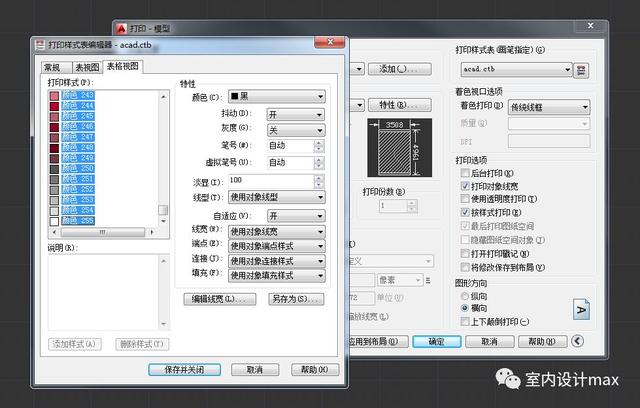640x408 pixels.
Task: Open the 着色打印 dropdown showing 传统线框
Action: point(549,107)
